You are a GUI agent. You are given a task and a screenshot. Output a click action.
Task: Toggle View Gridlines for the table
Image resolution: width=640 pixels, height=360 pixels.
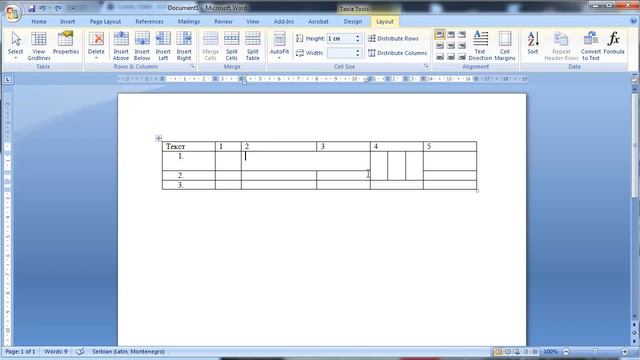39,46
